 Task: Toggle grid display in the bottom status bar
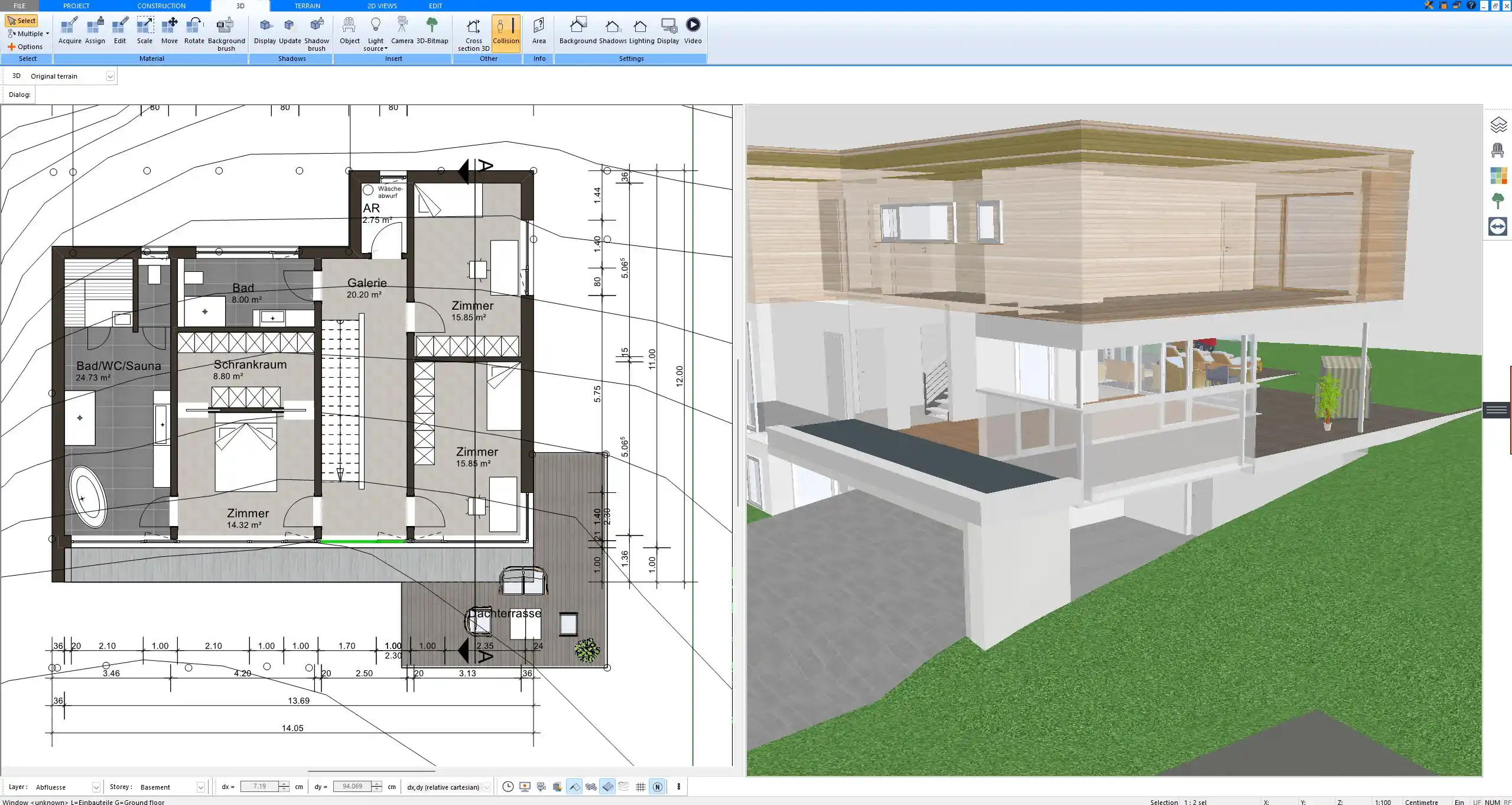pos(640,787)
